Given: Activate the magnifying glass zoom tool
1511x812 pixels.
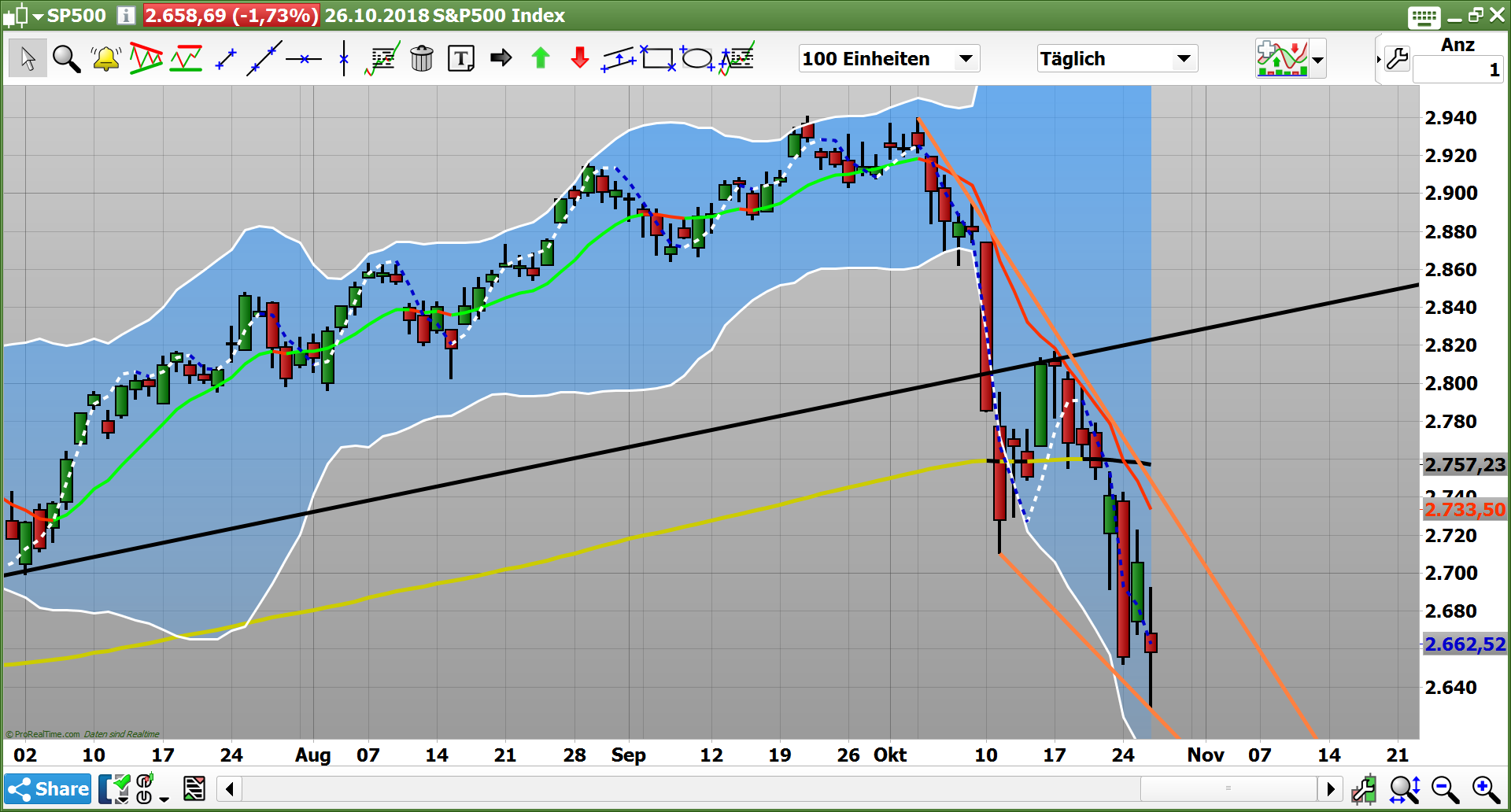Looking at the screenshot, I should tap(66, 58).
